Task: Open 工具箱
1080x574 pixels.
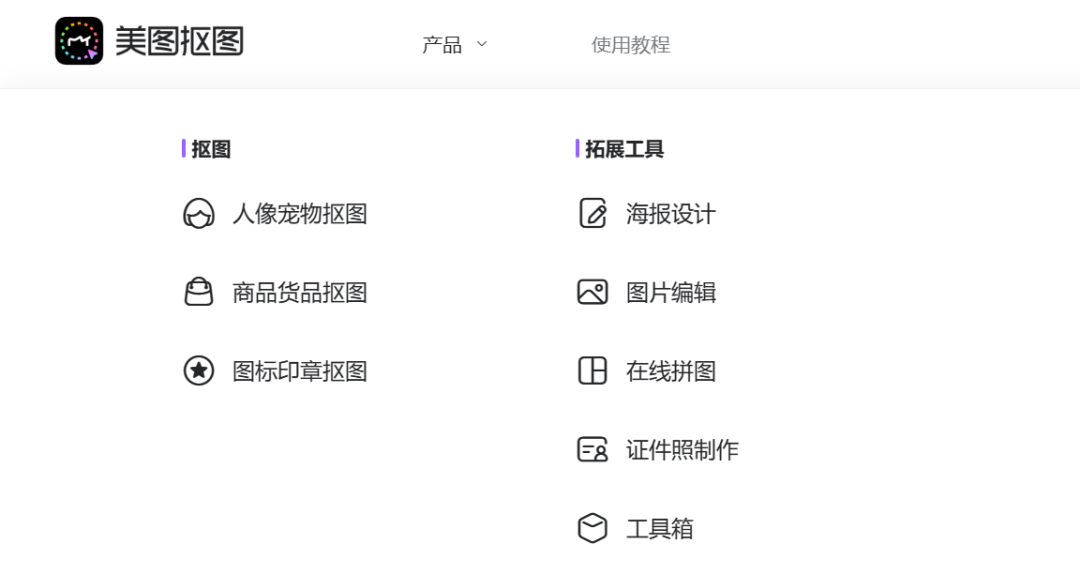Action: (x=659, y=529)
